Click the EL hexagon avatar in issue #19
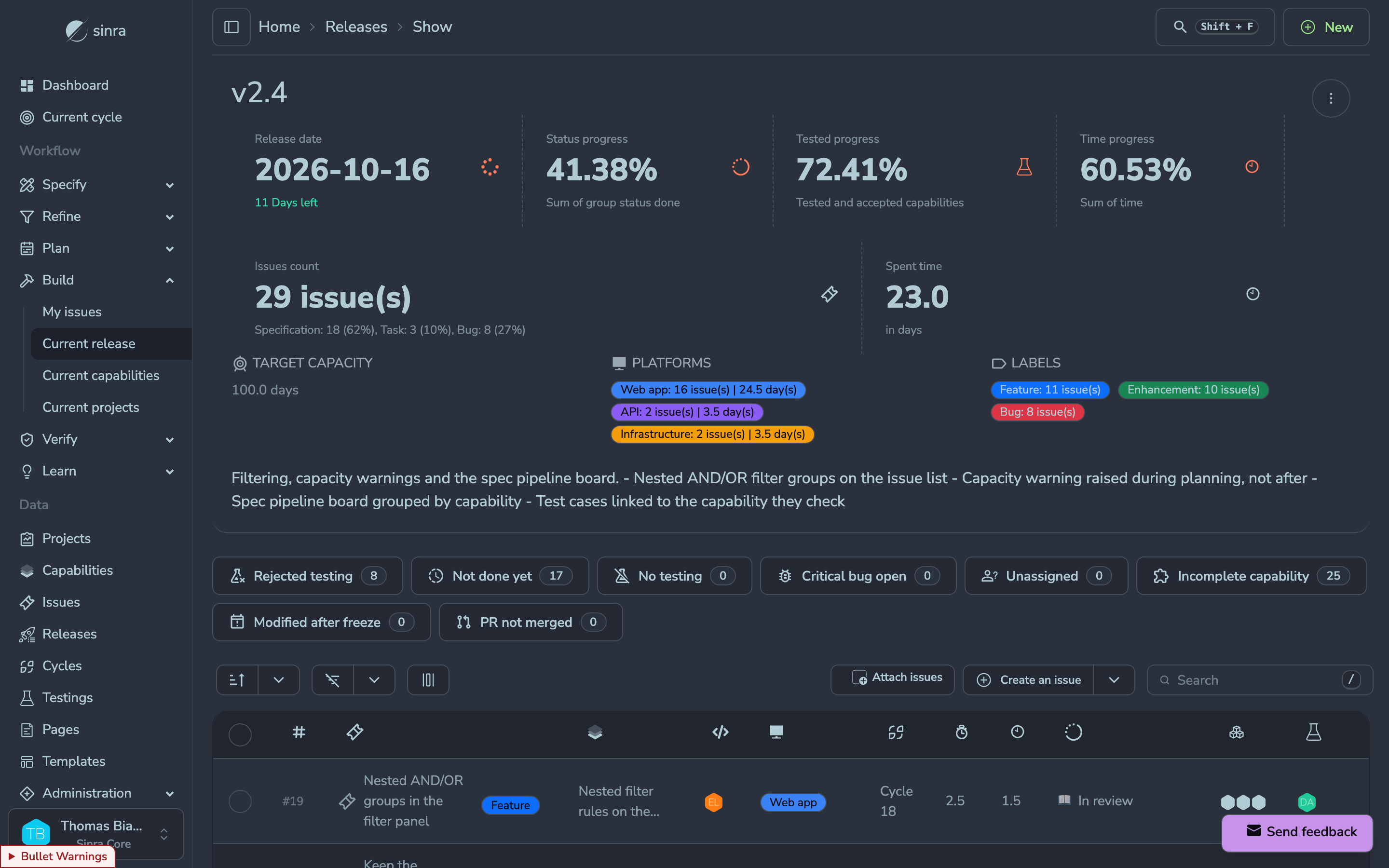 tap(713, 802)
